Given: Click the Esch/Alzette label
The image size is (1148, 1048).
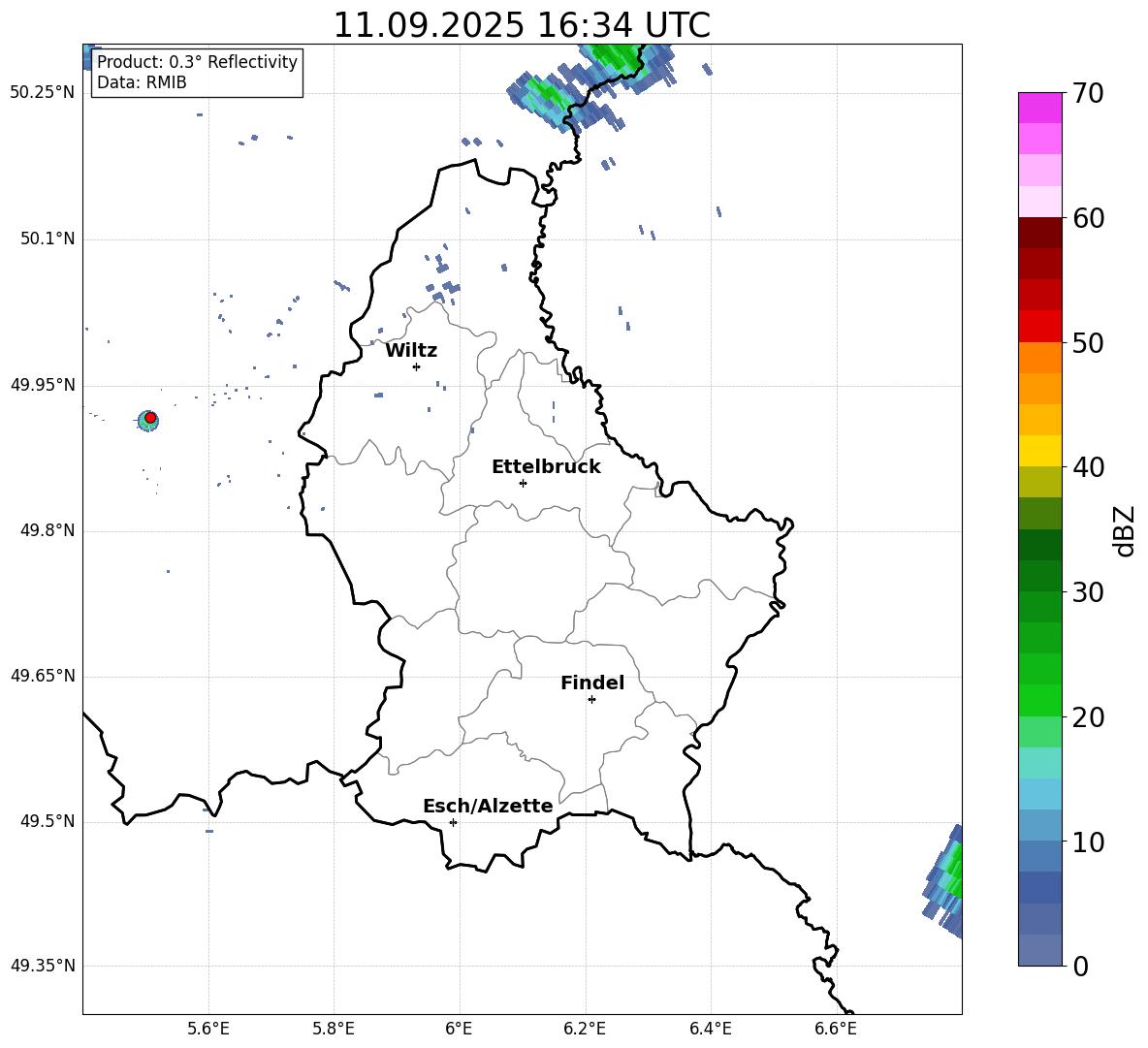Looking at the screenshot, I should (488, 806).
